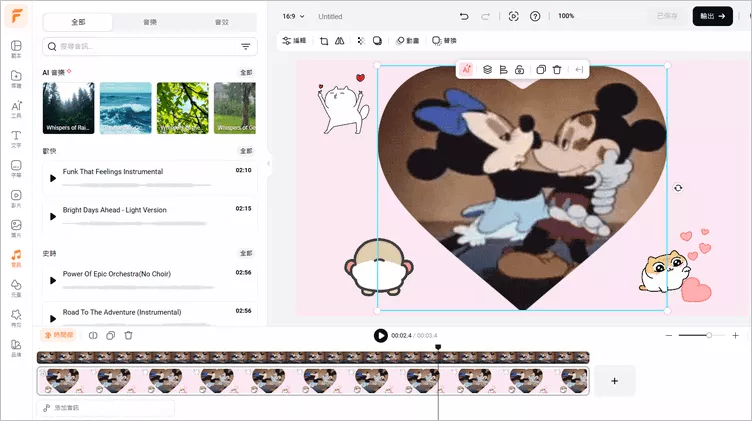Select the round hamster sticker on canvas
Screen dimensions: 752x421
[379, 266]
